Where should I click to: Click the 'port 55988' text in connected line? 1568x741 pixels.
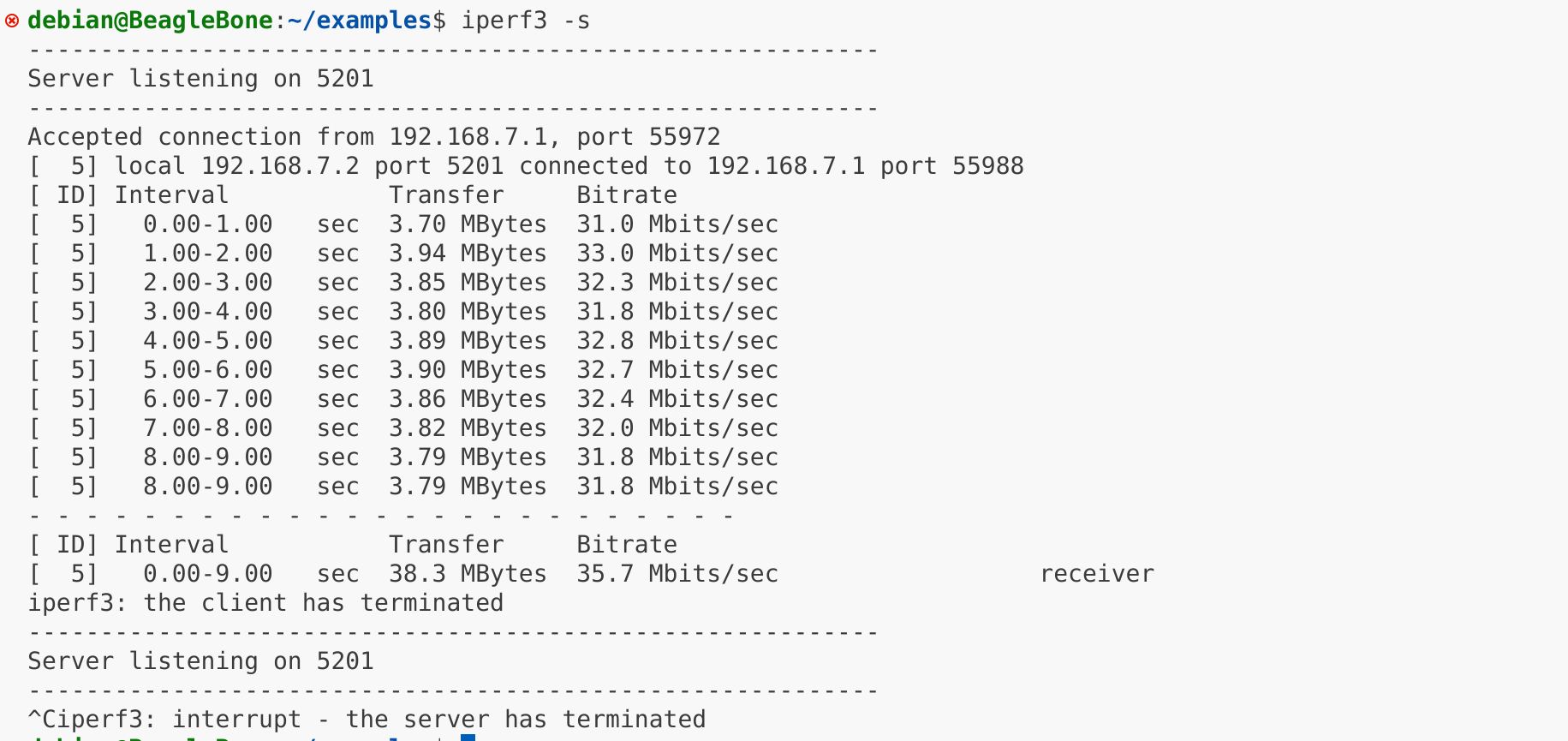tap(951, 166)
